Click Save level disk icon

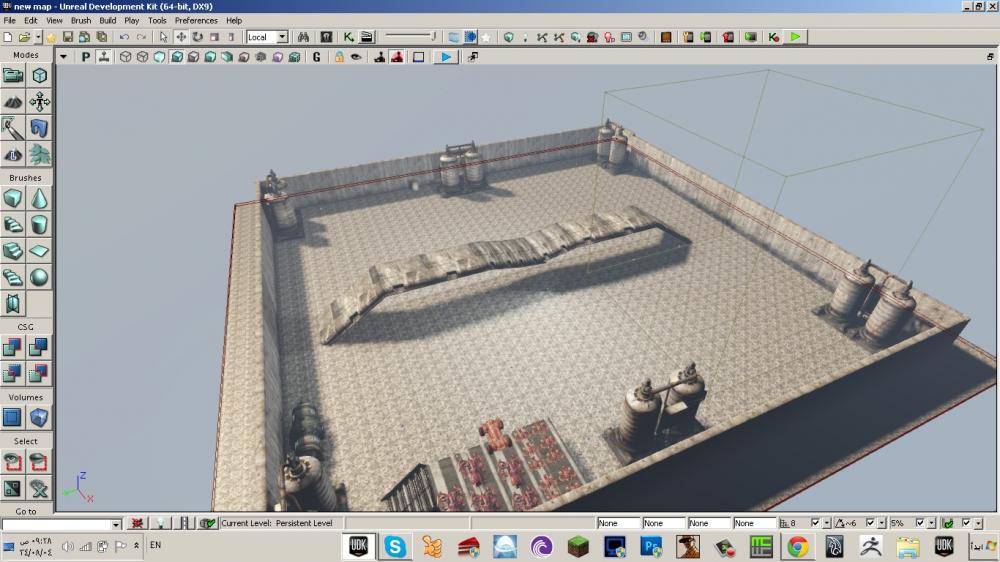click(68, 37)
